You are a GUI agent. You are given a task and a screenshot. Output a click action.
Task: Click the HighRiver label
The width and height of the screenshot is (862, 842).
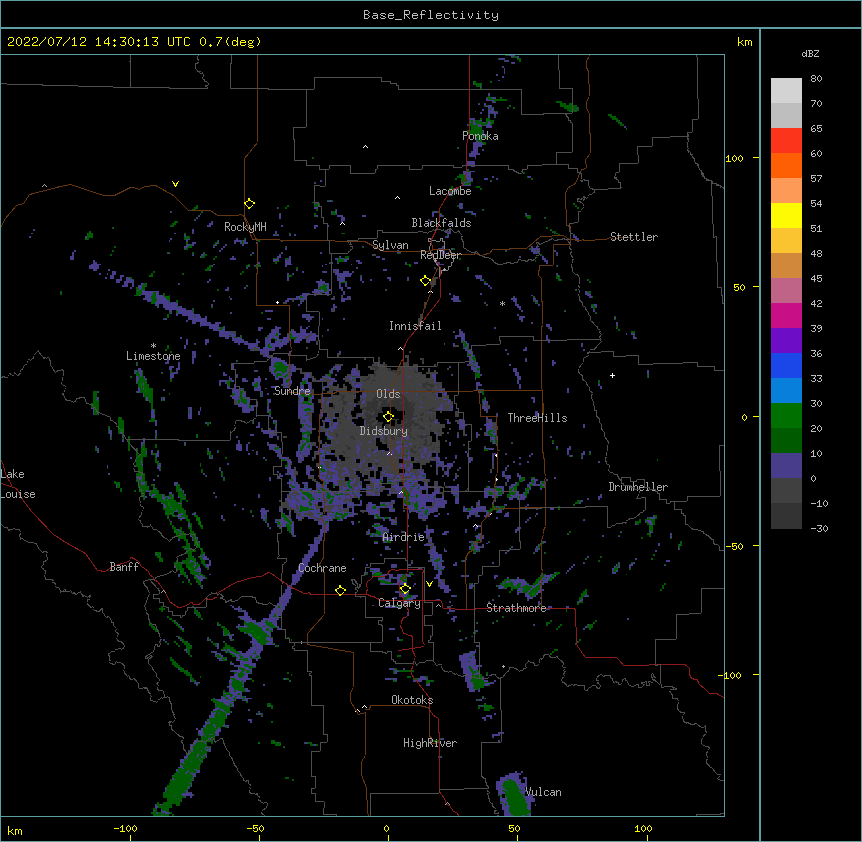430,743
